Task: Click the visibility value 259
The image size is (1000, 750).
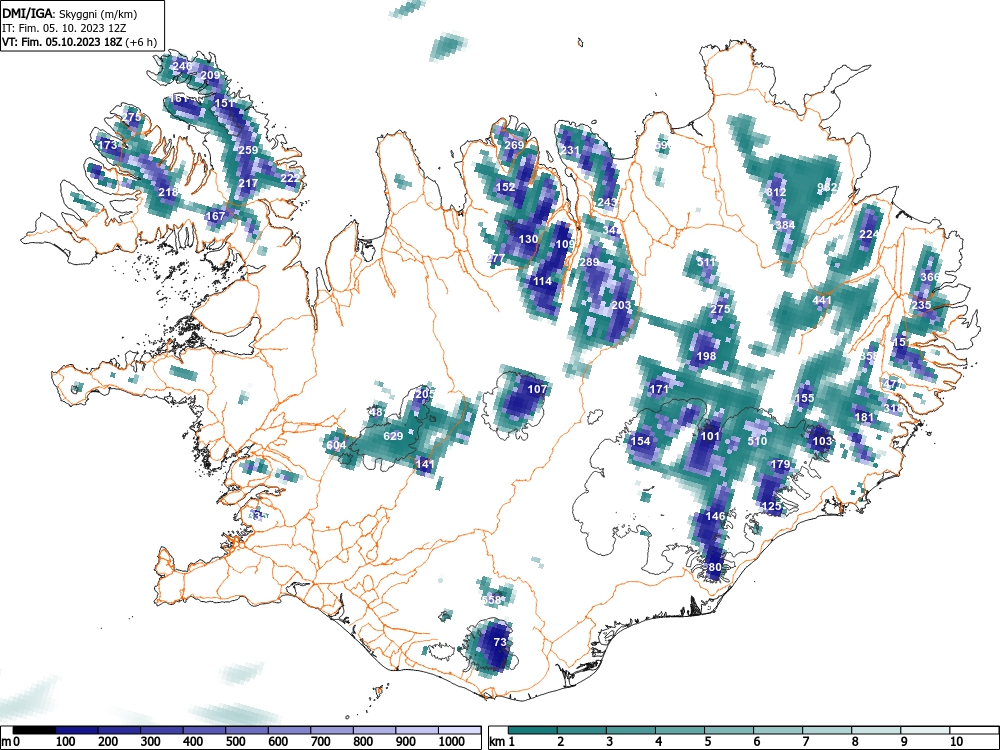Action: (247, 151)
